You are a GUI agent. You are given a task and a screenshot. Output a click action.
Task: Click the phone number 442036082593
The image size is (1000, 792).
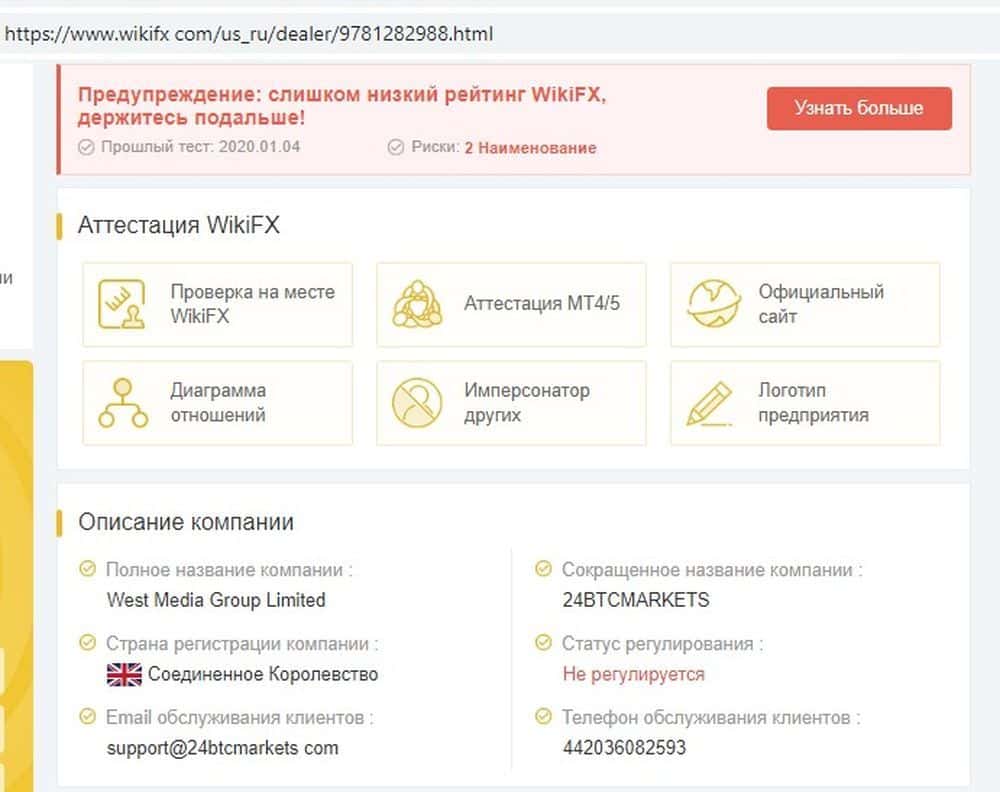pyautogui.click(x=624, y=748)
